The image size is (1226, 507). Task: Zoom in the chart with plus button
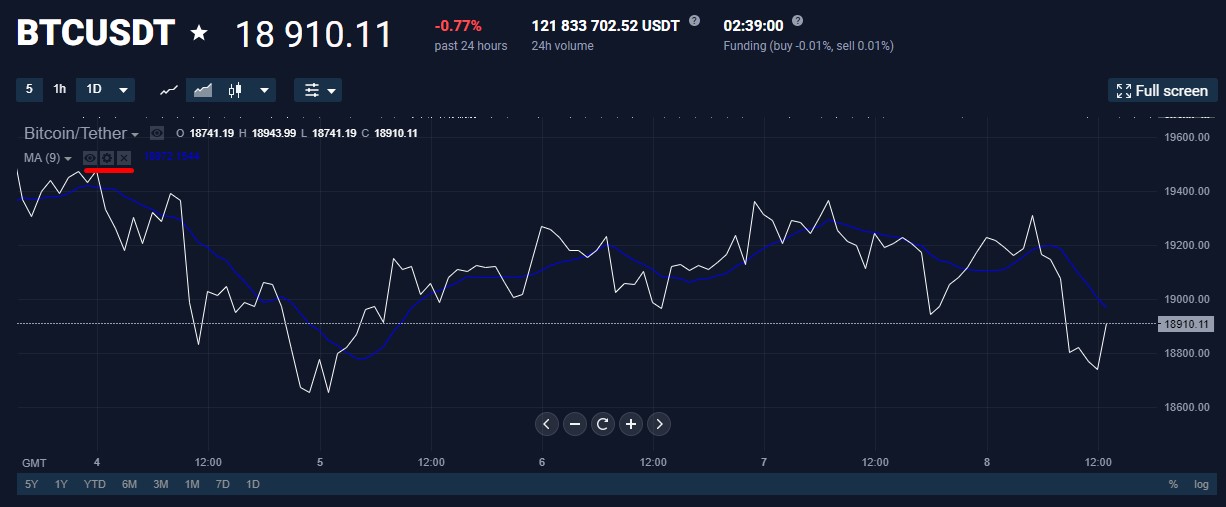click(x=631, y=424)
